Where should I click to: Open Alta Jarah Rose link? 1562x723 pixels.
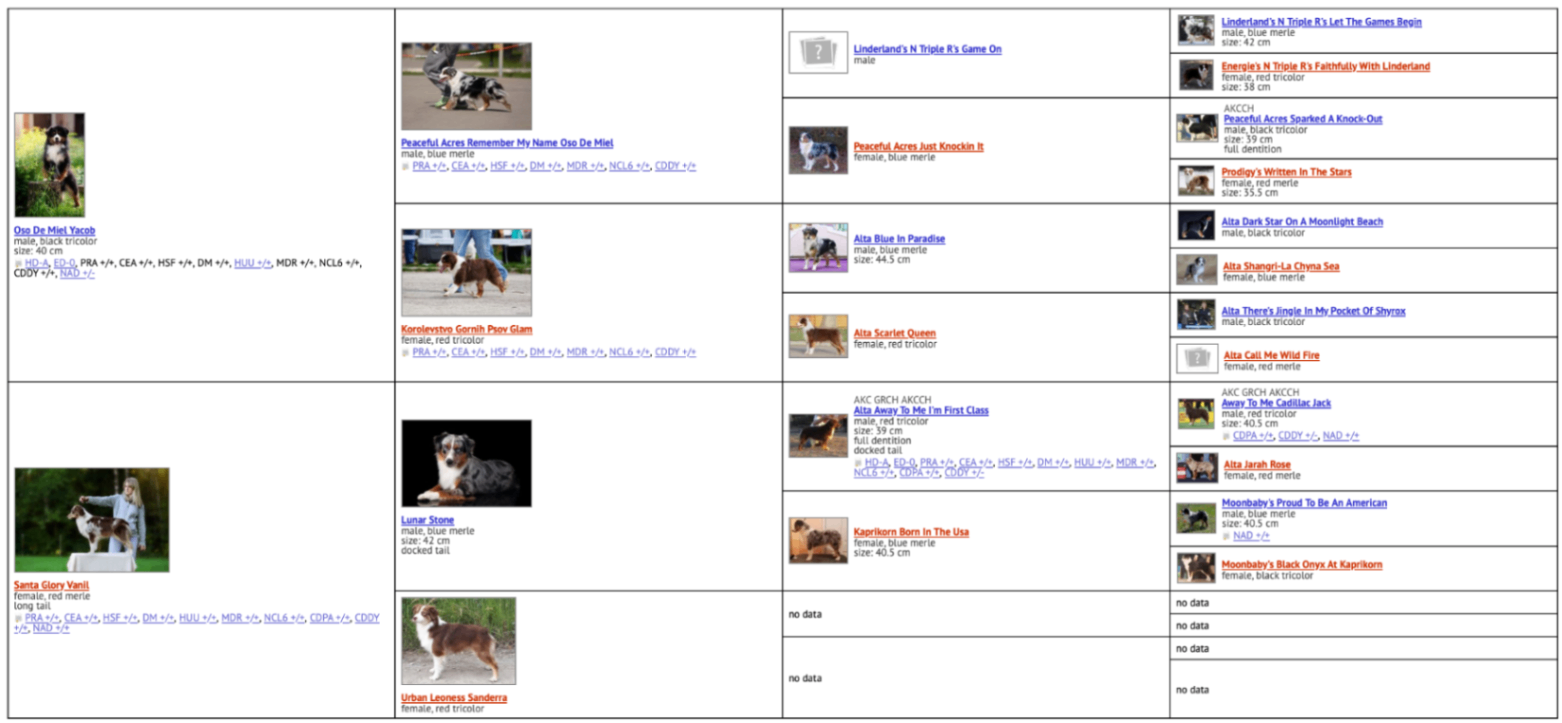click(x=1257, y=464)
